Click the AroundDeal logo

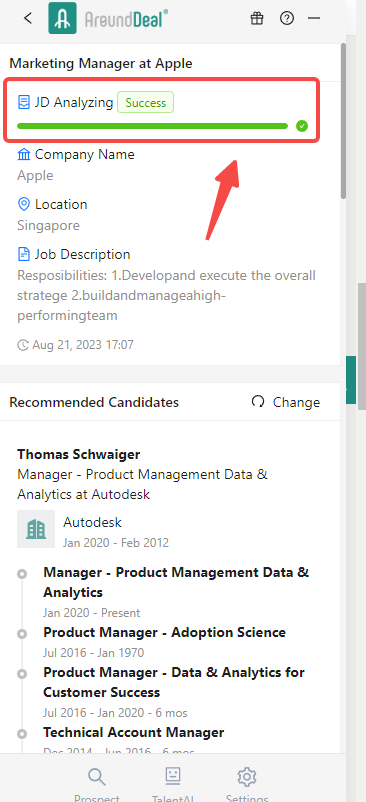[108, 18]
